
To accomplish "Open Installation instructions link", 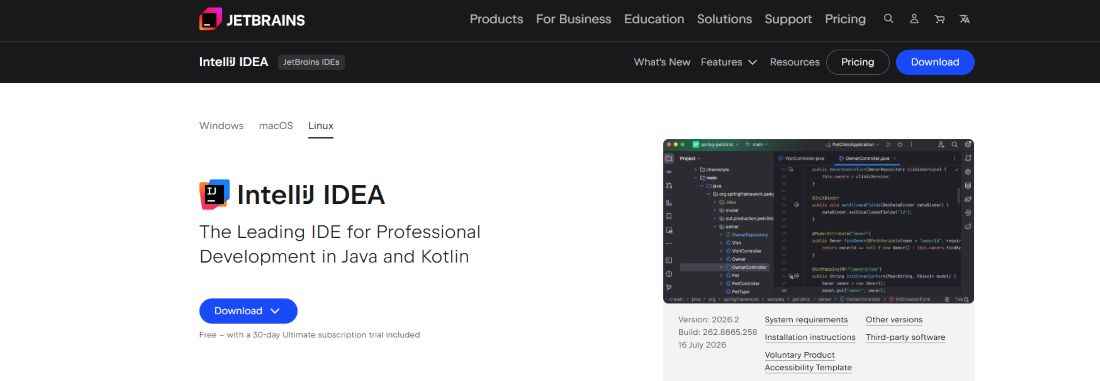I will pyautogui.click(x=810, y=337).
